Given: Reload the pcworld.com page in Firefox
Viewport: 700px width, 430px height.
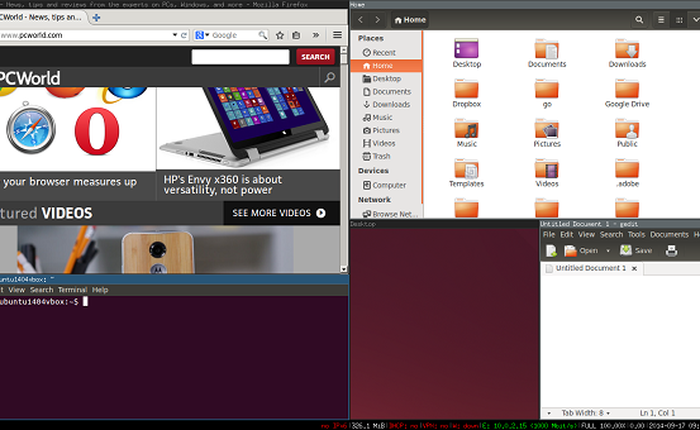Looking at the screenshot, I should point(184,35).
